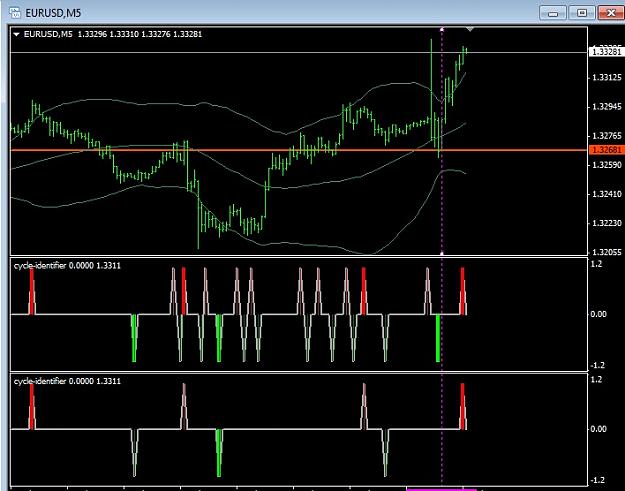Minimize the EURUSD,M5 chart window

(553, 13)
